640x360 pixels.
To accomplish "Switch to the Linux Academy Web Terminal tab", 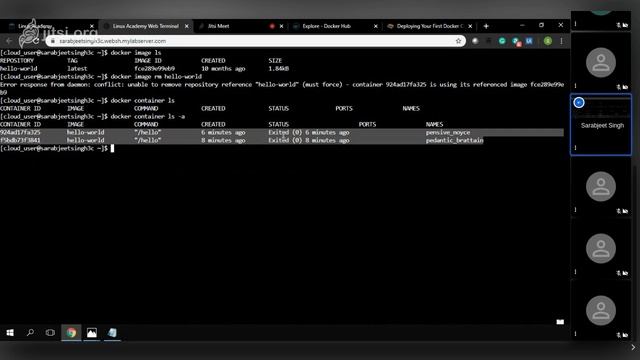I will pos(145,26).
